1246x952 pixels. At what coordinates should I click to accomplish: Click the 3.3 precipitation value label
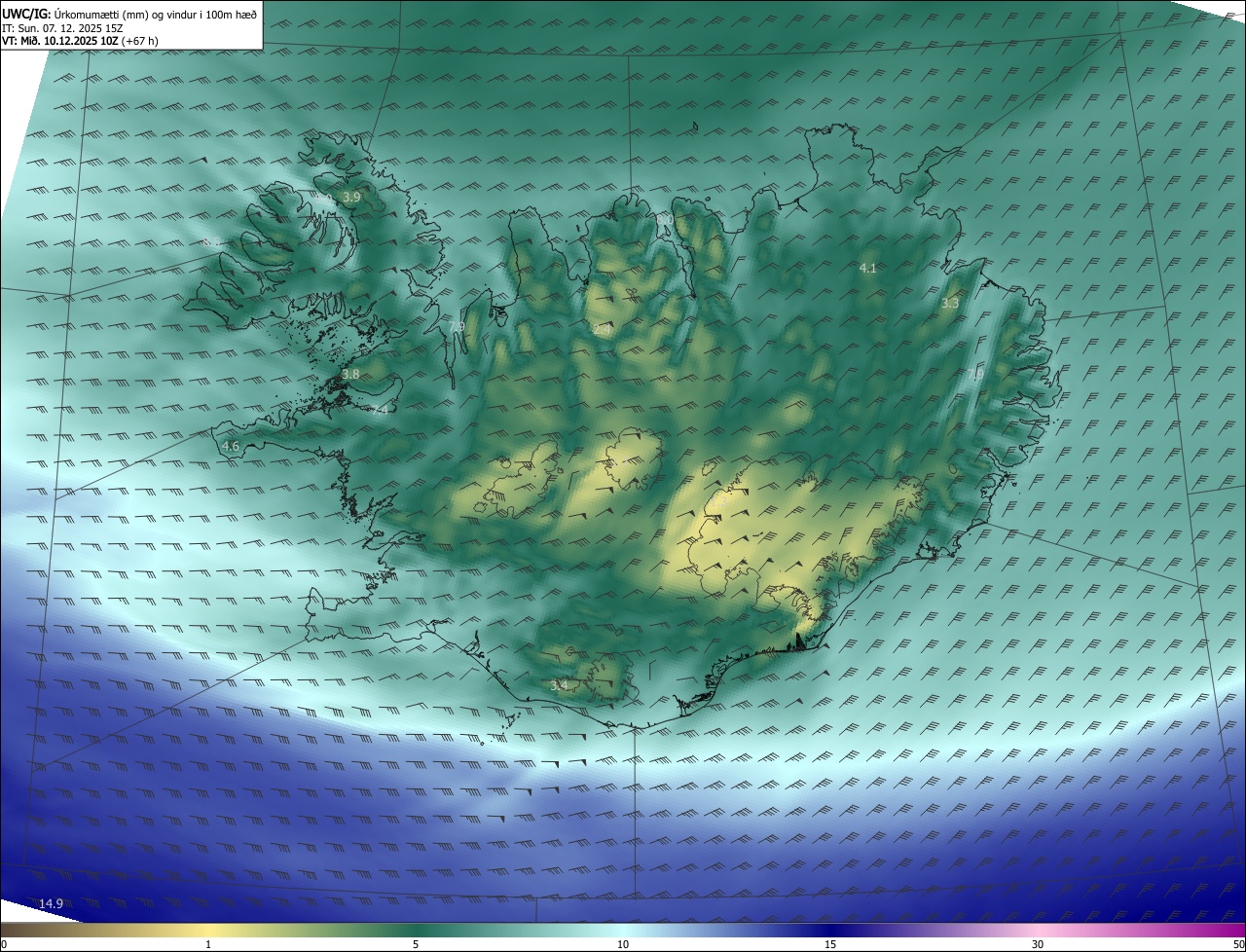click(950, 304)
